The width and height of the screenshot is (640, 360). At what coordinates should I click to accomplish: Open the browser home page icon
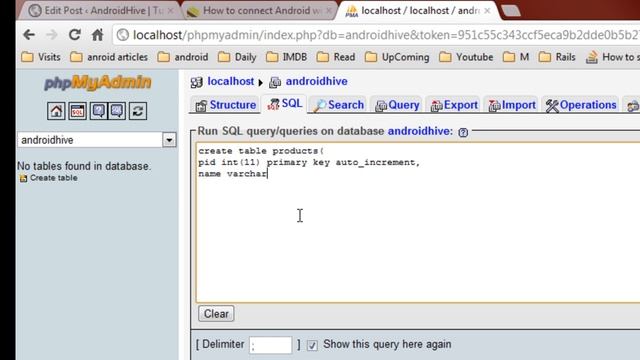coord(97,35)
